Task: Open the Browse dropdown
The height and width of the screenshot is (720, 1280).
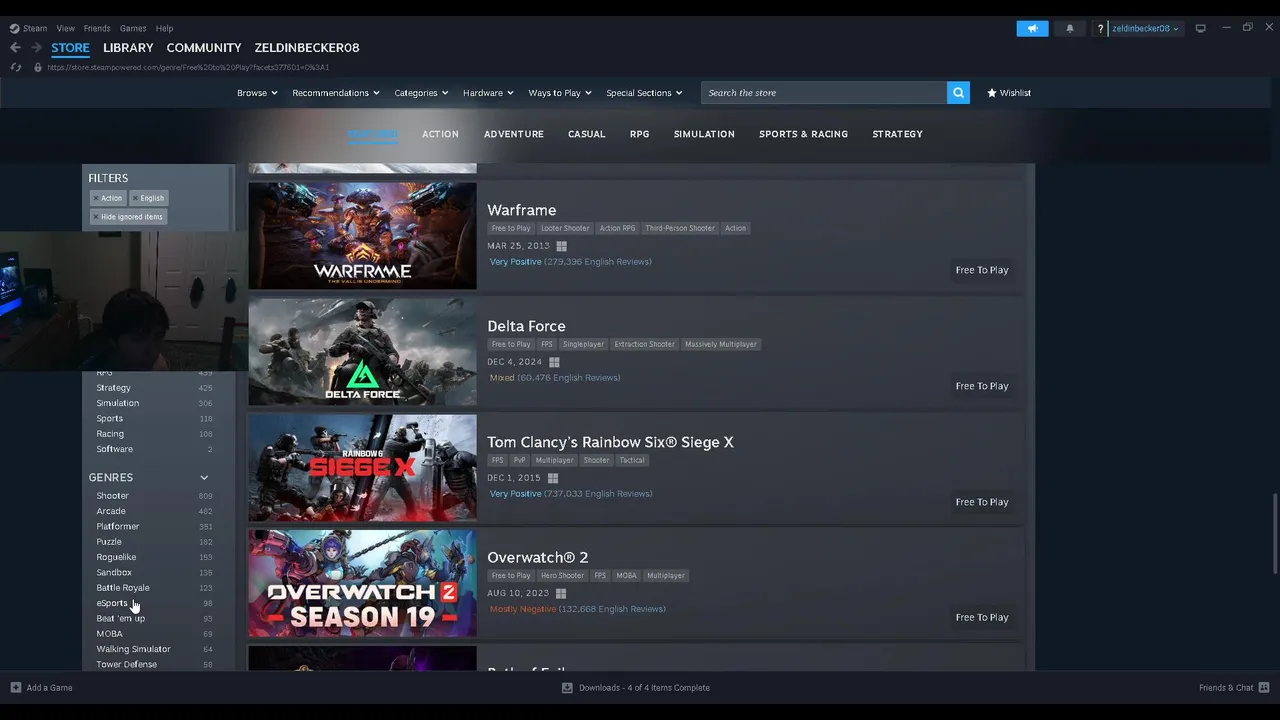Action: (257, 93)
